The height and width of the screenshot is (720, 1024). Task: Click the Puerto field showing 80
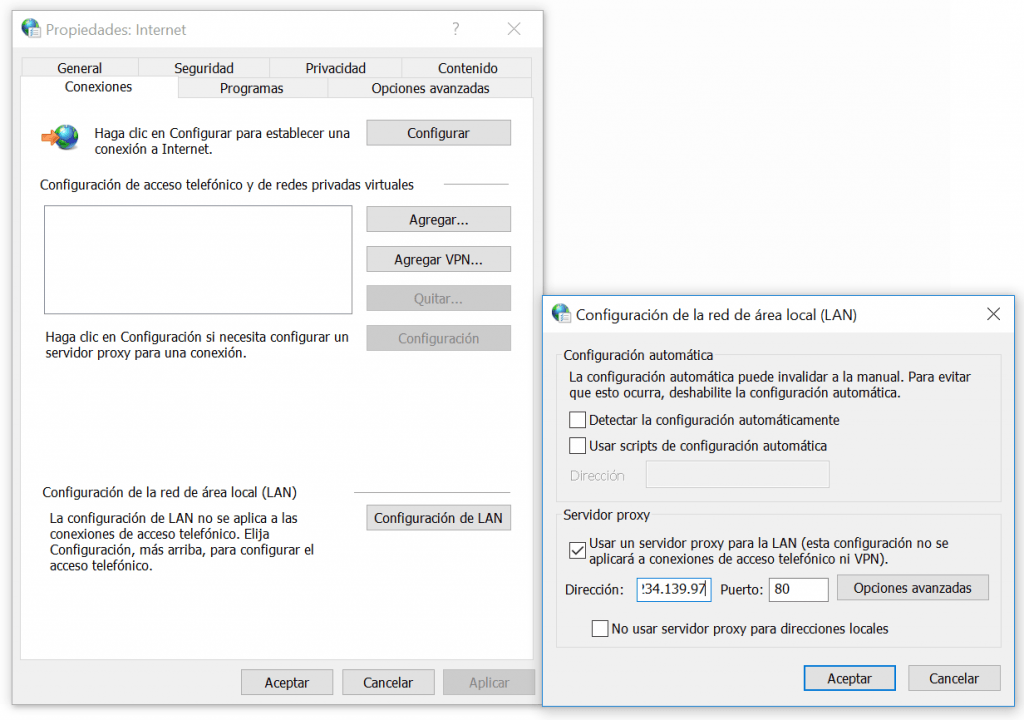pyautogui.click(x=798, y=590)
